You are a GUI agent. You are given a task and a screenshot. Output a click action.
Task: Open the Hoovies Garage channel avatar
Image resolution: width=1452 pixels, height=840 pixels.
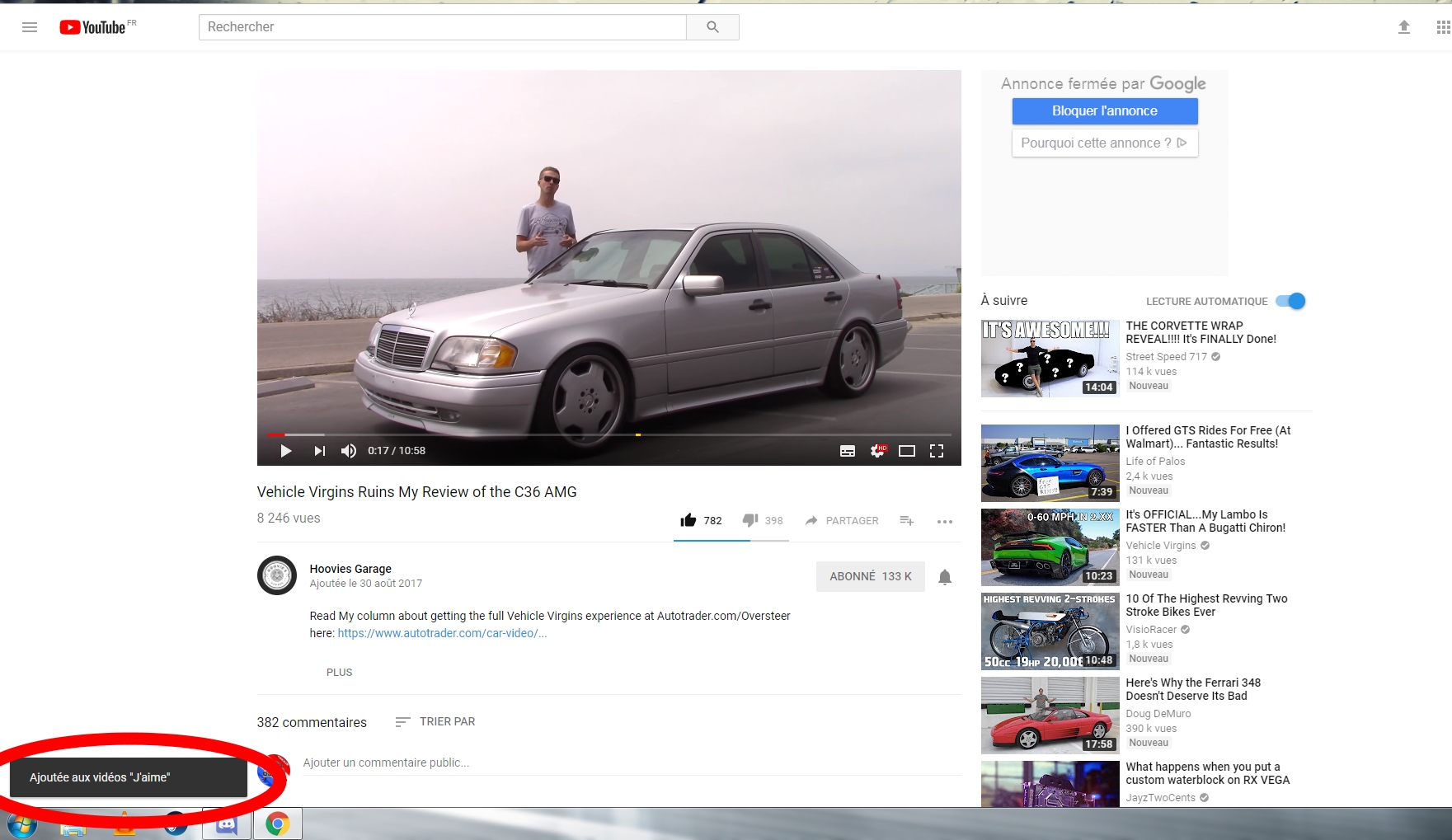point(277,575)
